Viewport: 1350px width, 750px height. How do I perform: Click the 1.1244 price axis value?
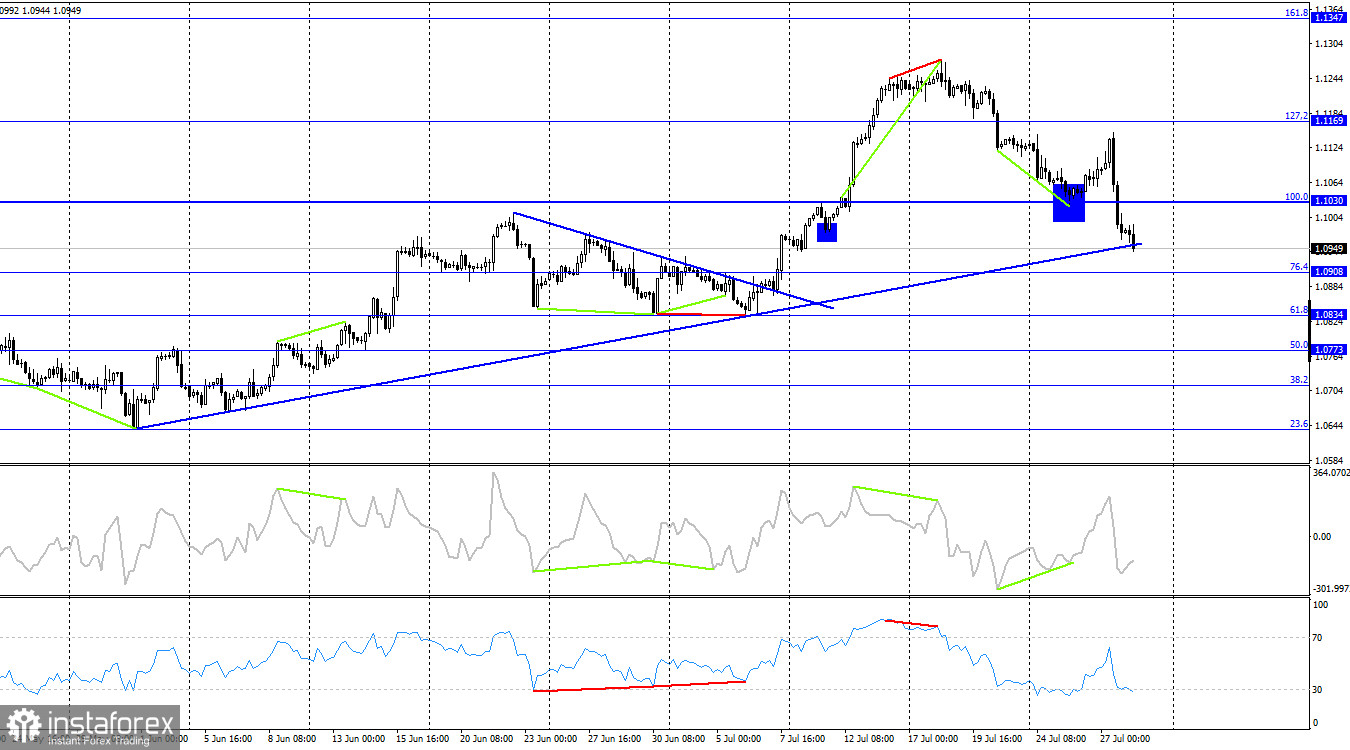pyautogui.click(x=1330, y=79)
